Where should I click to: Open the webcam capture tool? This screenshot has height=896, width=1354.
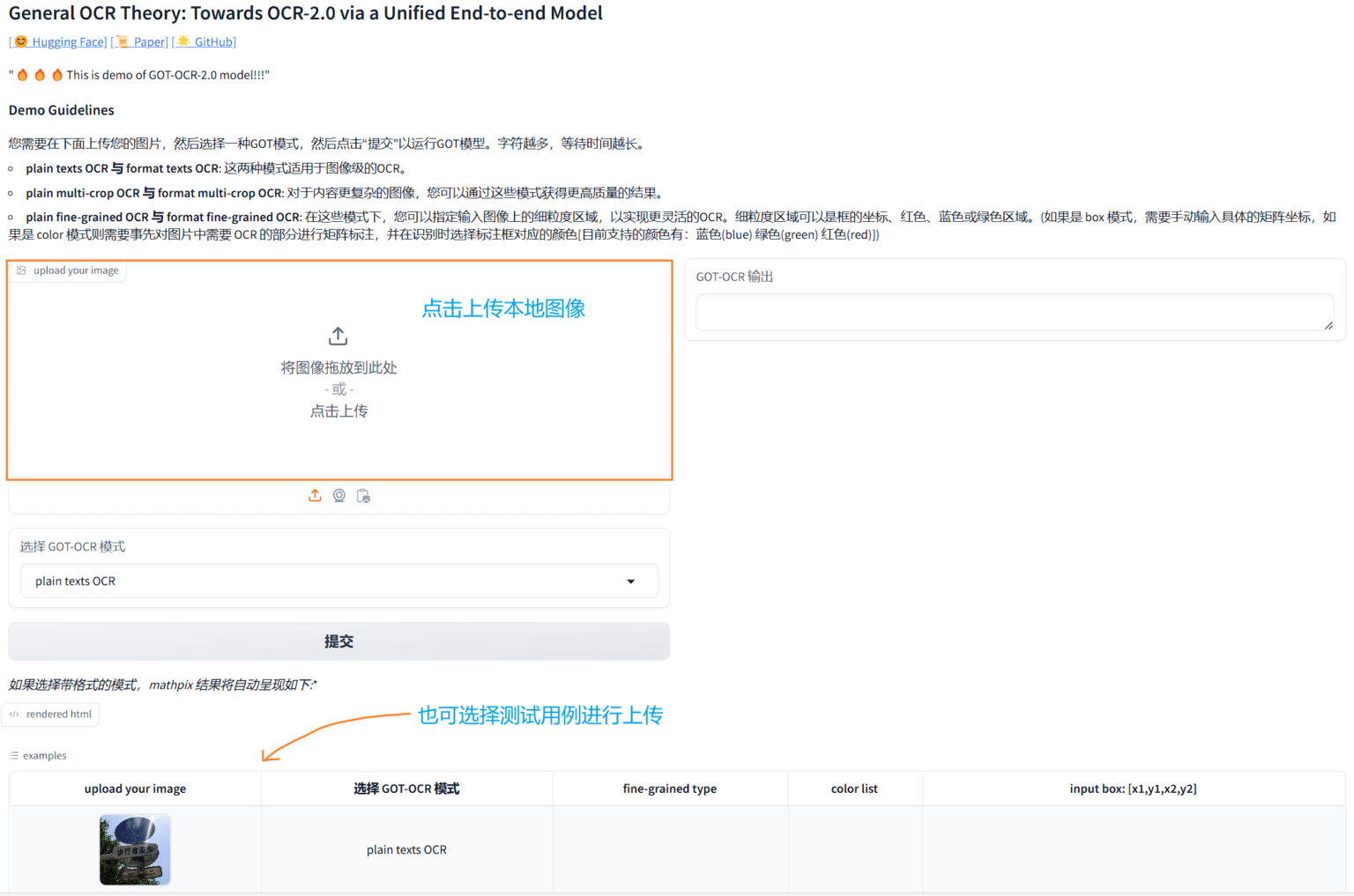pos(339,495)
